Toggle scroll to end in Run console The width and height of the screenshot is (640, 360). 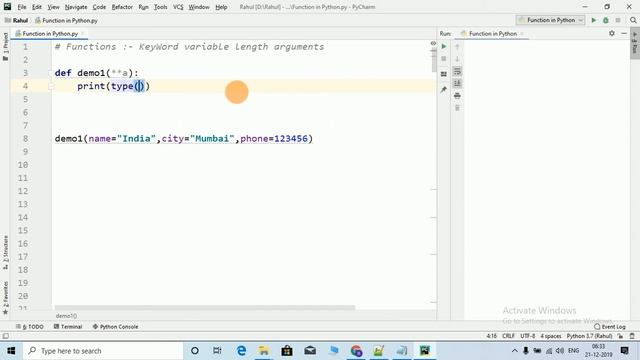(x=457, y=84)
